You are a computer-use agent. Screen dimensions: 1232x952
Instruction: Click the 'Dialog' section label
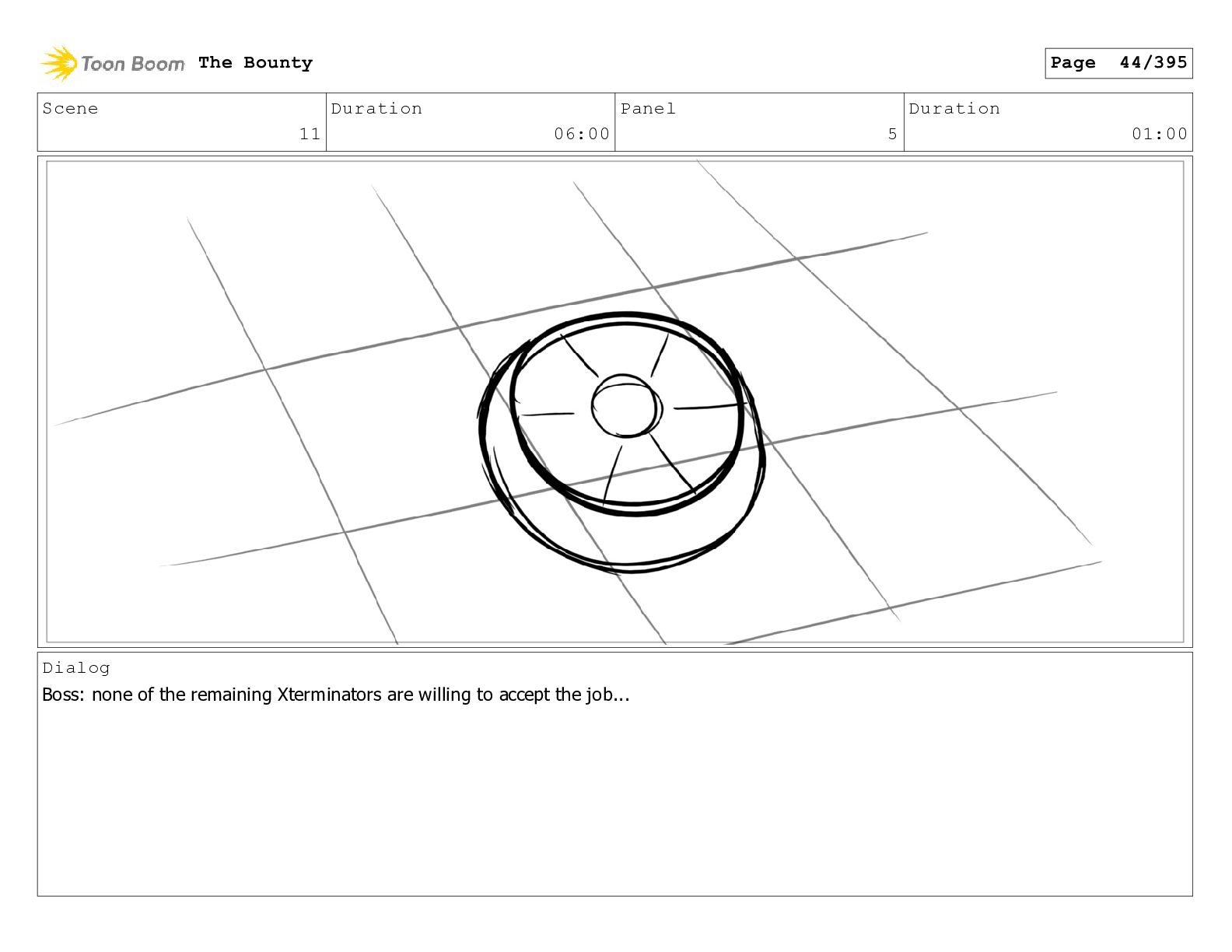tap(76, 668)
